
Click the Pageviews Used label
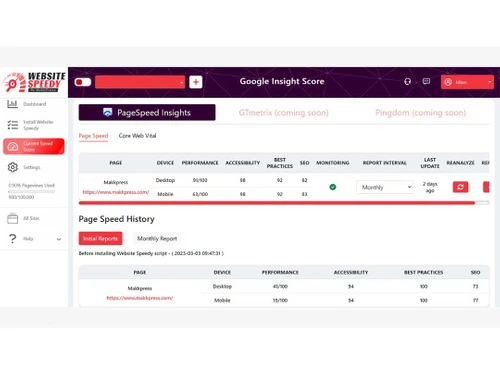tap(31, 185)
